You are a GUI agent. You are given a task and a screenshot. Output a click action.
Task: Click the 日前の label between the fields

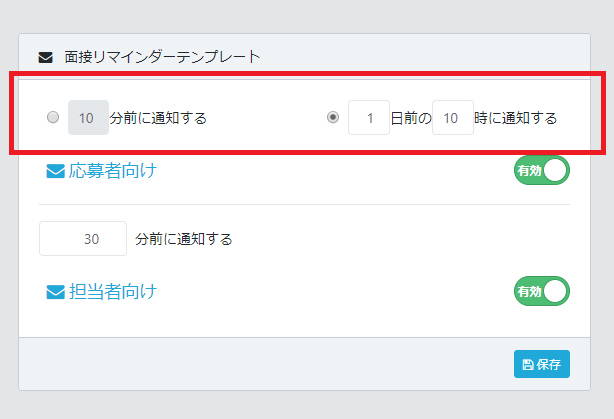pos(410,118)
